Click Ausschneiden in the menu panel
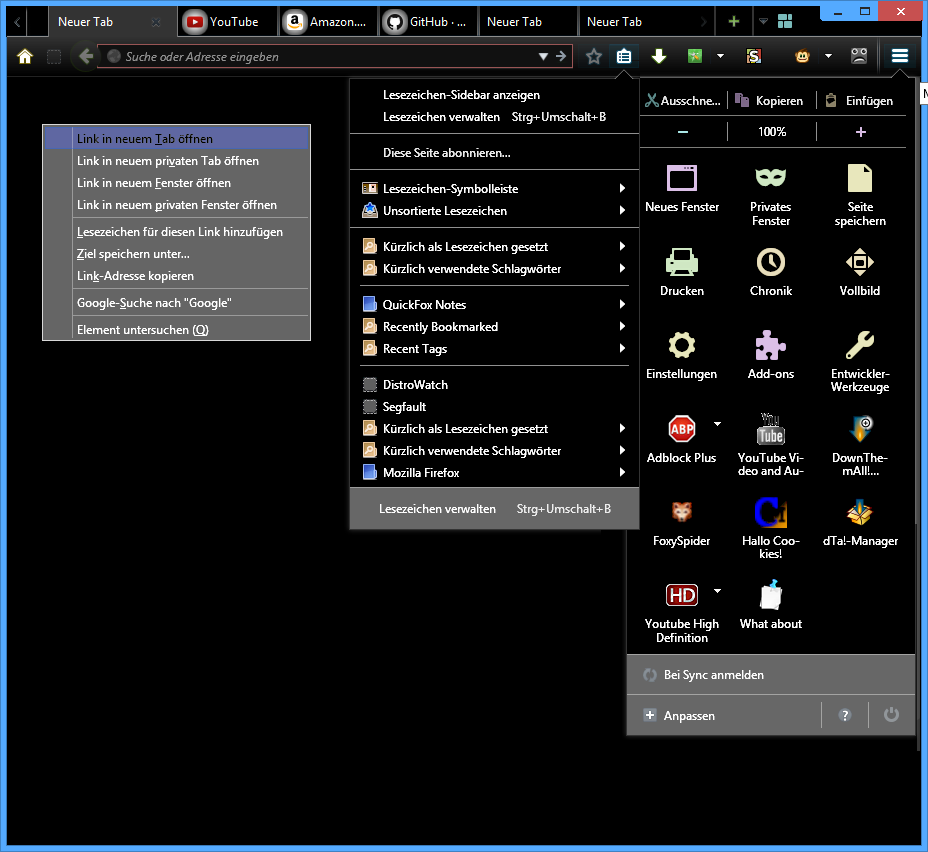 (x=682, y=101)
